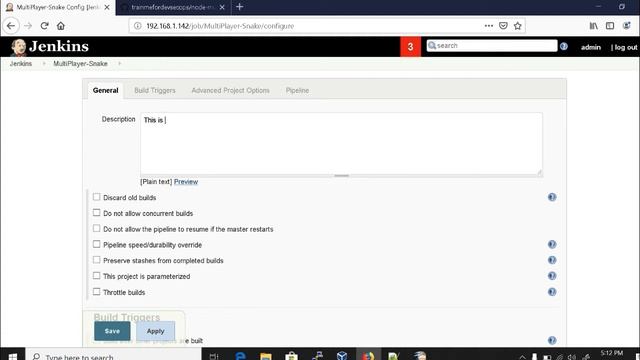Screen dimensions: 640x360
Task: Go to Jenkins breadcrumb link
Action: 21,64
